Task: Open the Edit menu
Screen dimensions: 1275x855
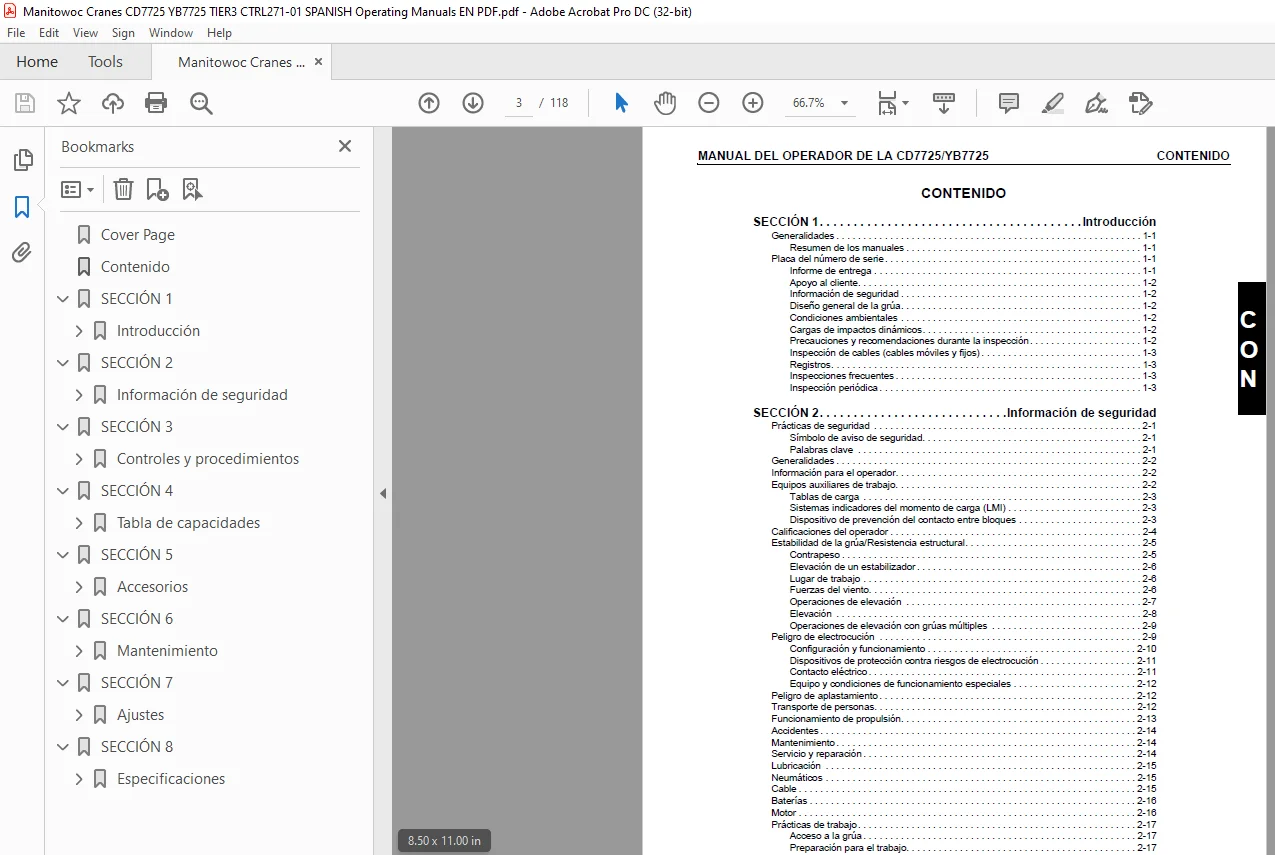Action: tap(49, 33)
